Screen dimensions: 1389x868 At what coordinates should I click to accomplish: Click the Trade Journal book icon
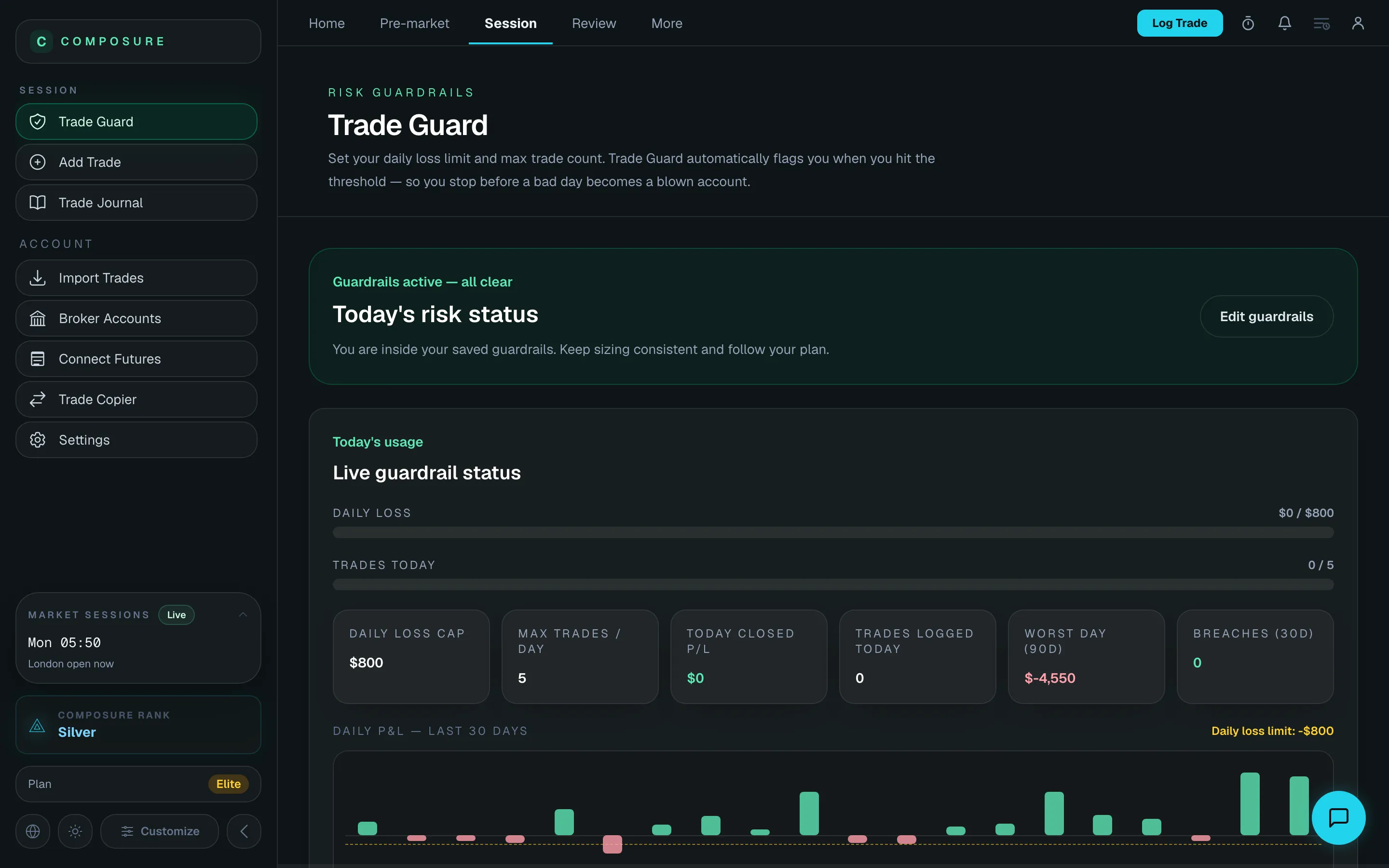point(38,203)
